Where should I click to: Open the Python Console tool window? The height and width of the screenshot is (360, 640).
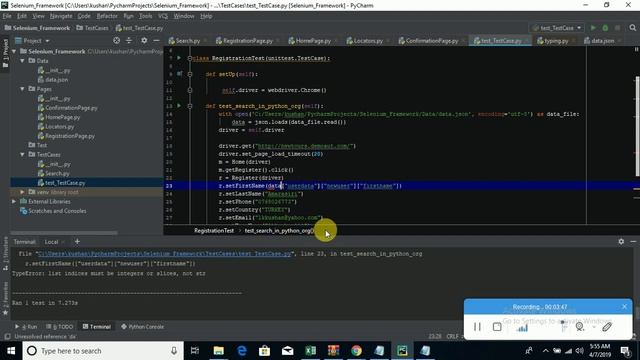click(142, 327)
